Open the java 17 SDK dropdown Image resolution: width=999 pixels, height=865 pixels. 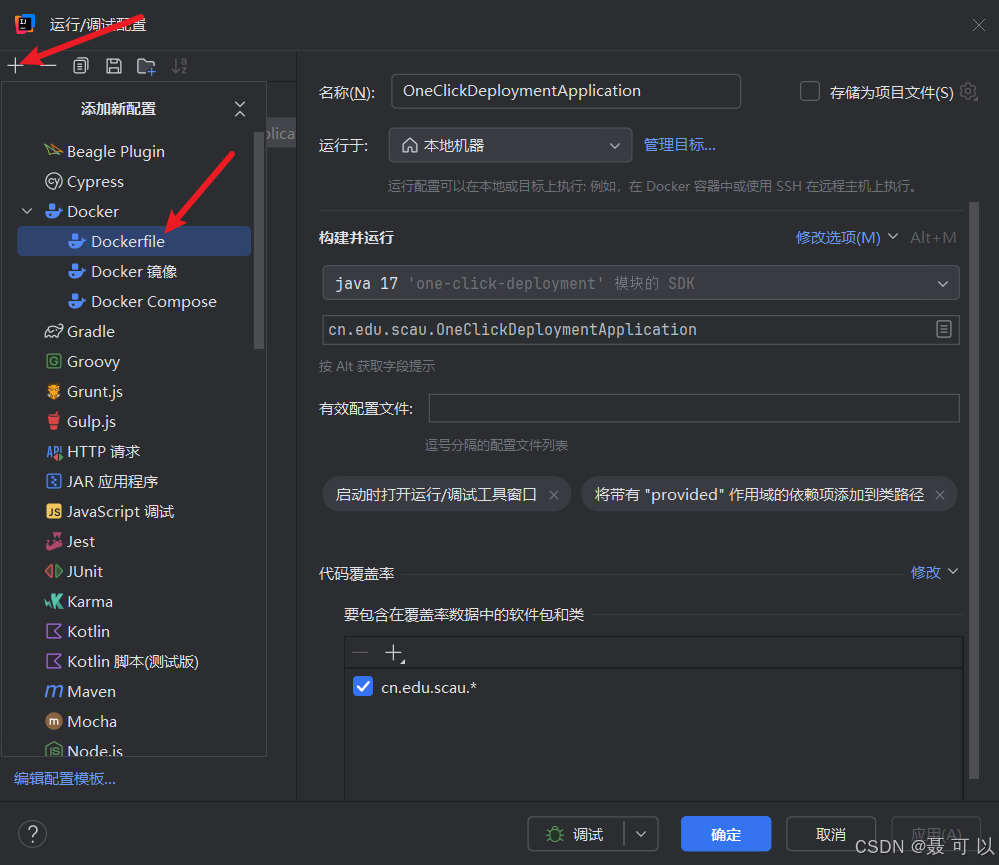(x=641, y=283)
